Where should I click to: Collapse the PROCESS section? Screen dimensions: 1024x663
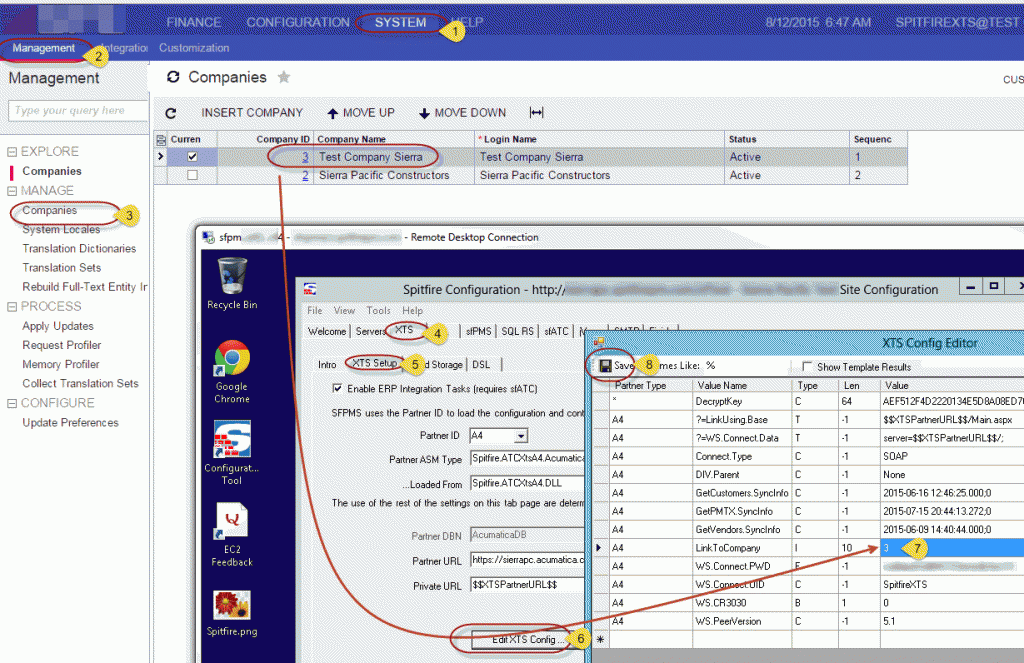click(12, 306)
